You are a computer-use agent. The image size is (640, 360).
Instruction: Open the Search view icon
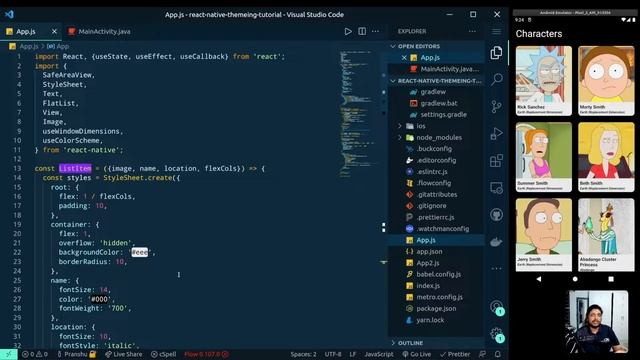[x=496, y=79]
